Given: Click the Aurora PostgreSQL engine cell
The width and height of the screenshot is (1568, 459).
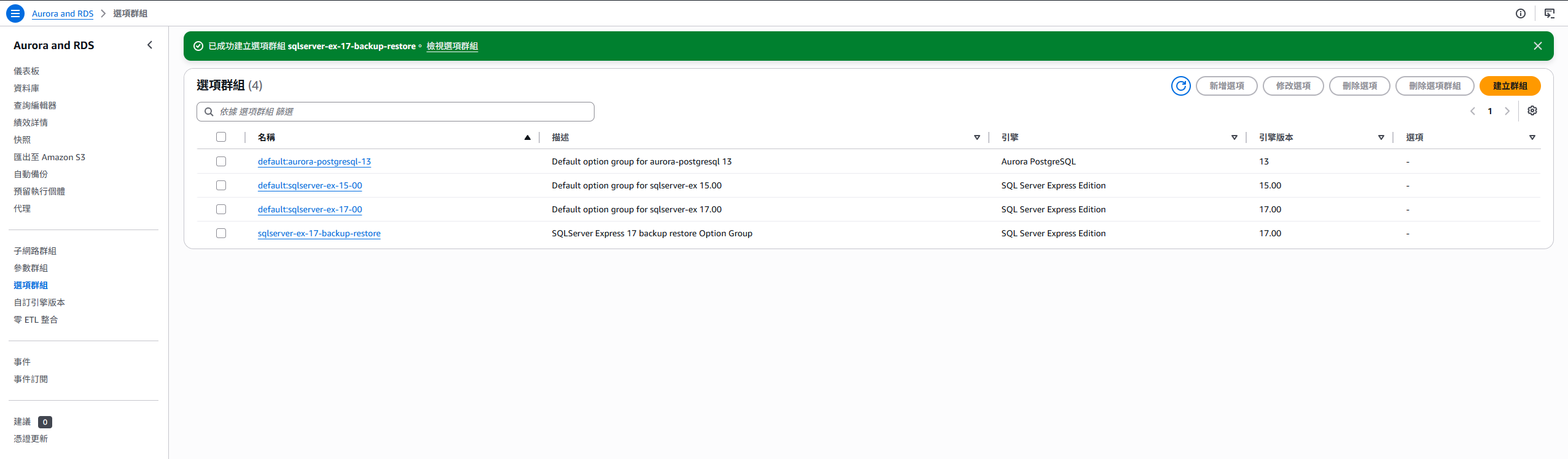Looking at the screenshot, I should 1039,161.
